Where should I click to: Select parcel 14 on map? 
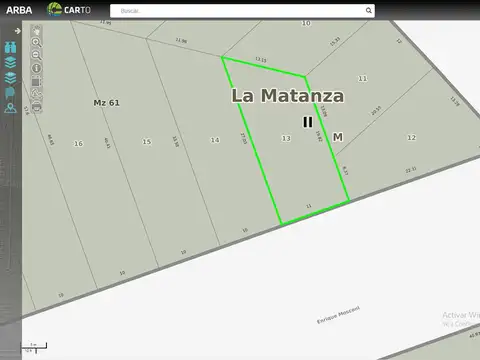[215, 140]
